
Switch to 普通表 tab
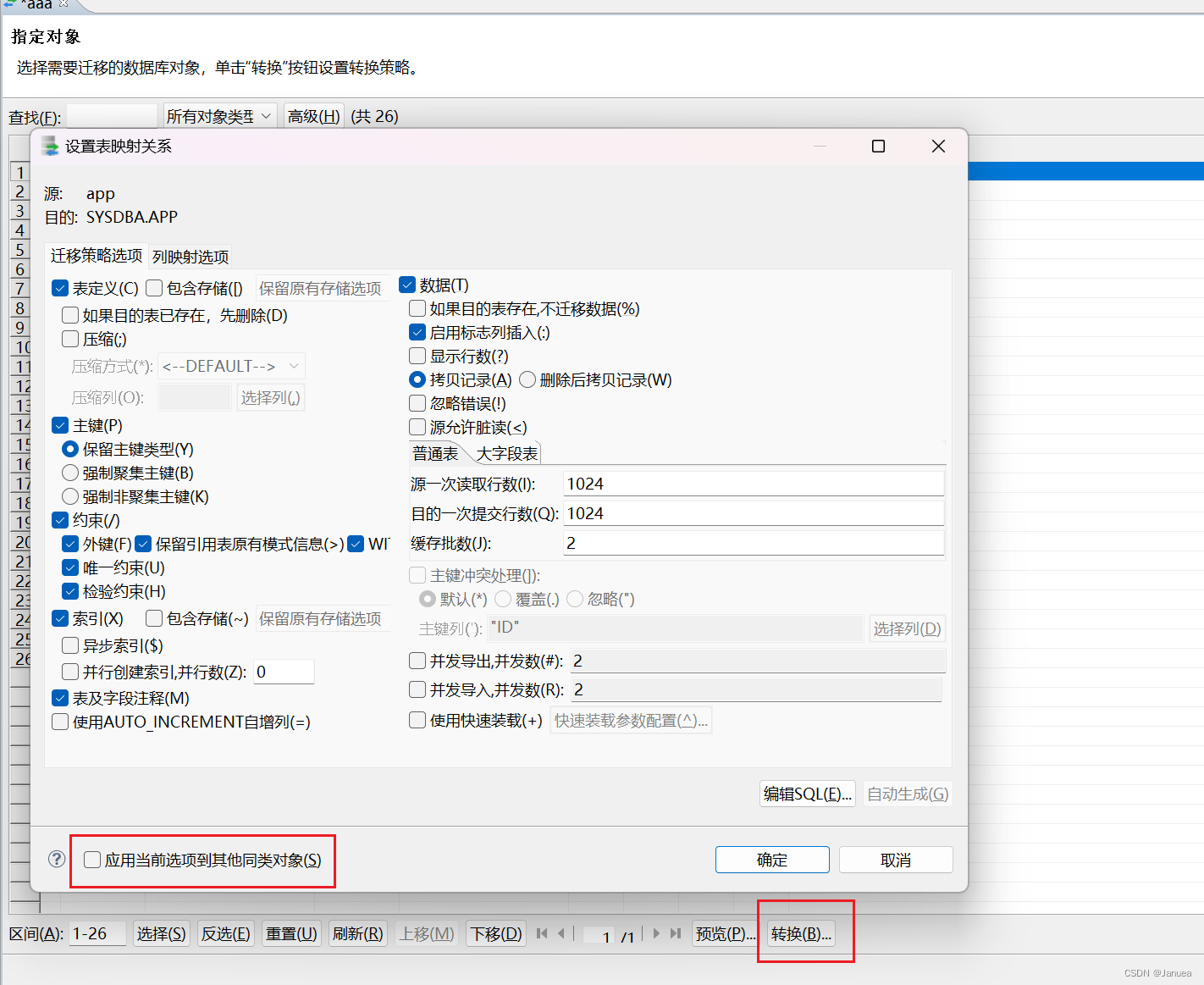click(x=435, y=453)
